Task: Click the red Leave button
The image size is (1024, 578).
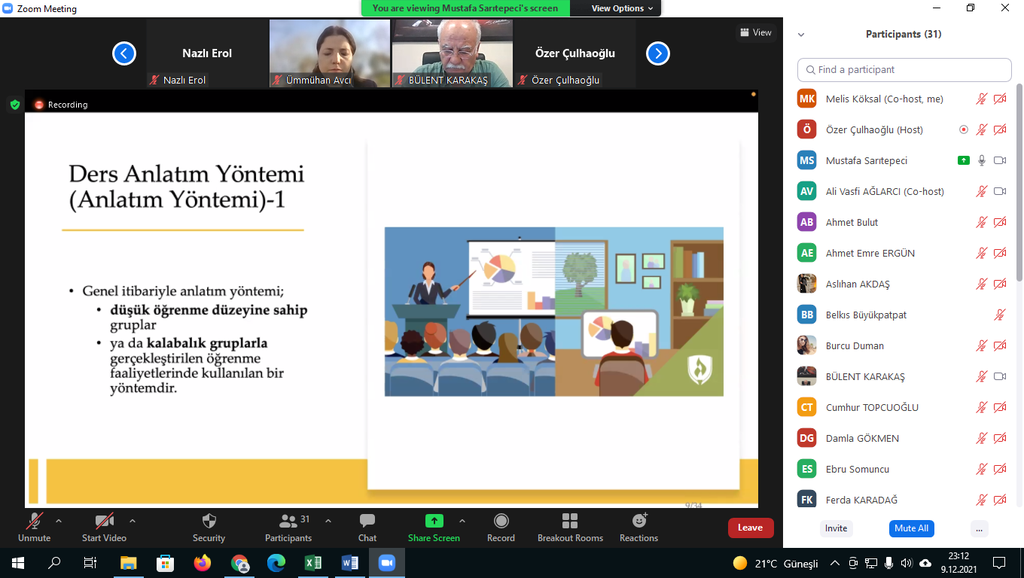Action: [x=750, y=528]
